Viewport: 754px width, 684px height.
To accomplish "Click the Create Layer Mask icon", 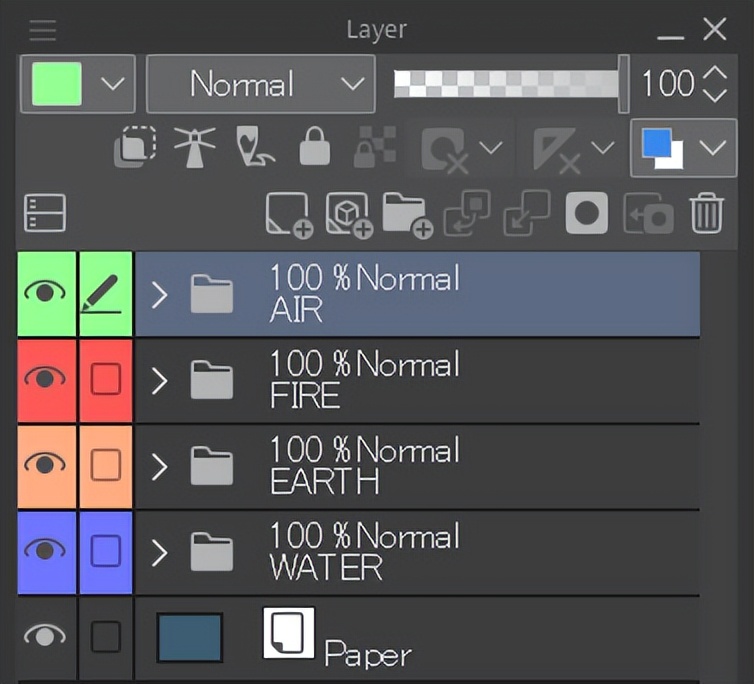I will click(586, 213).
